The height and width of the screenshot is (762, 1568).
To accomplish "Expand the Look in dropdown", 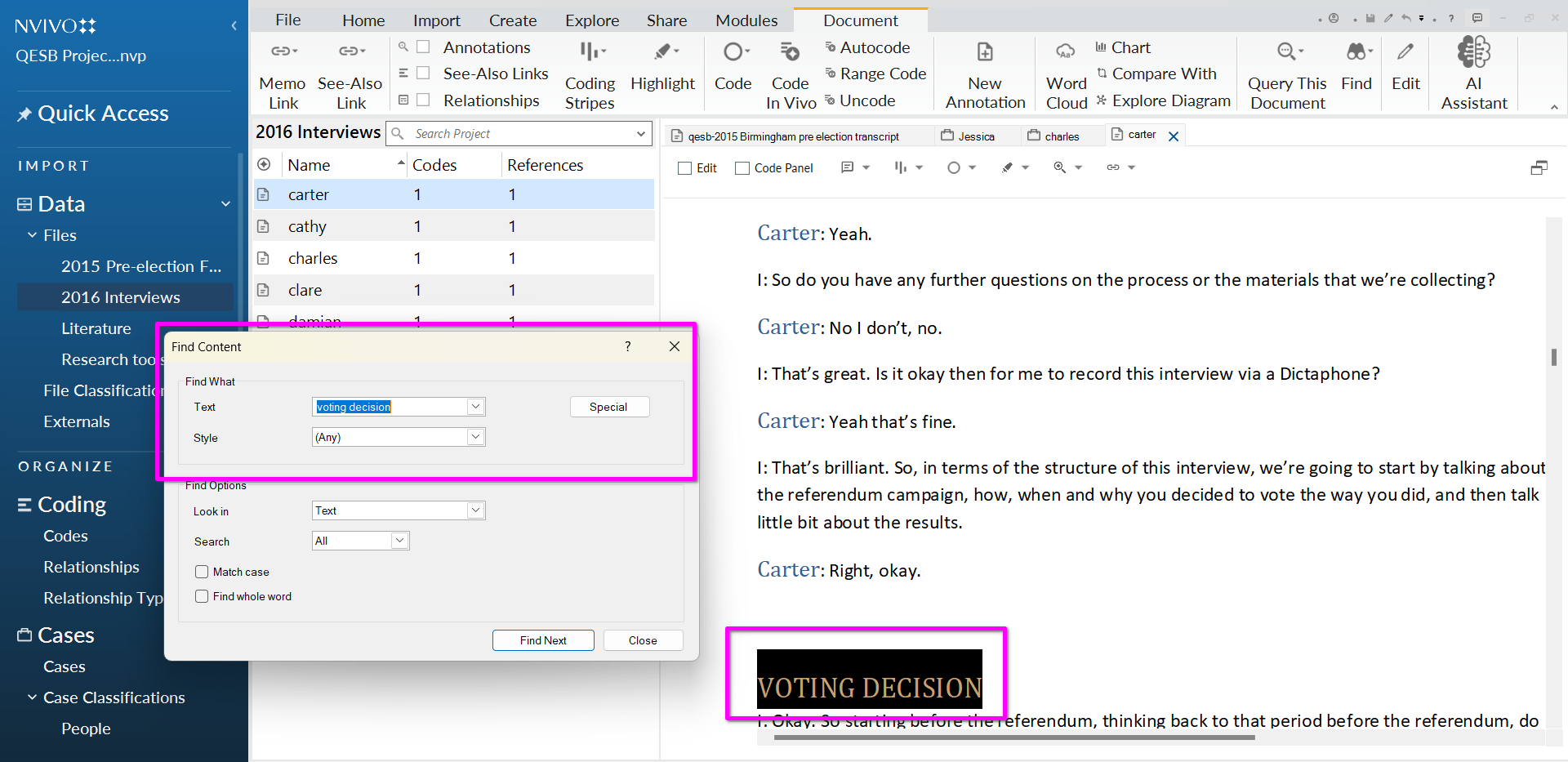I will [x=475, y=510].
